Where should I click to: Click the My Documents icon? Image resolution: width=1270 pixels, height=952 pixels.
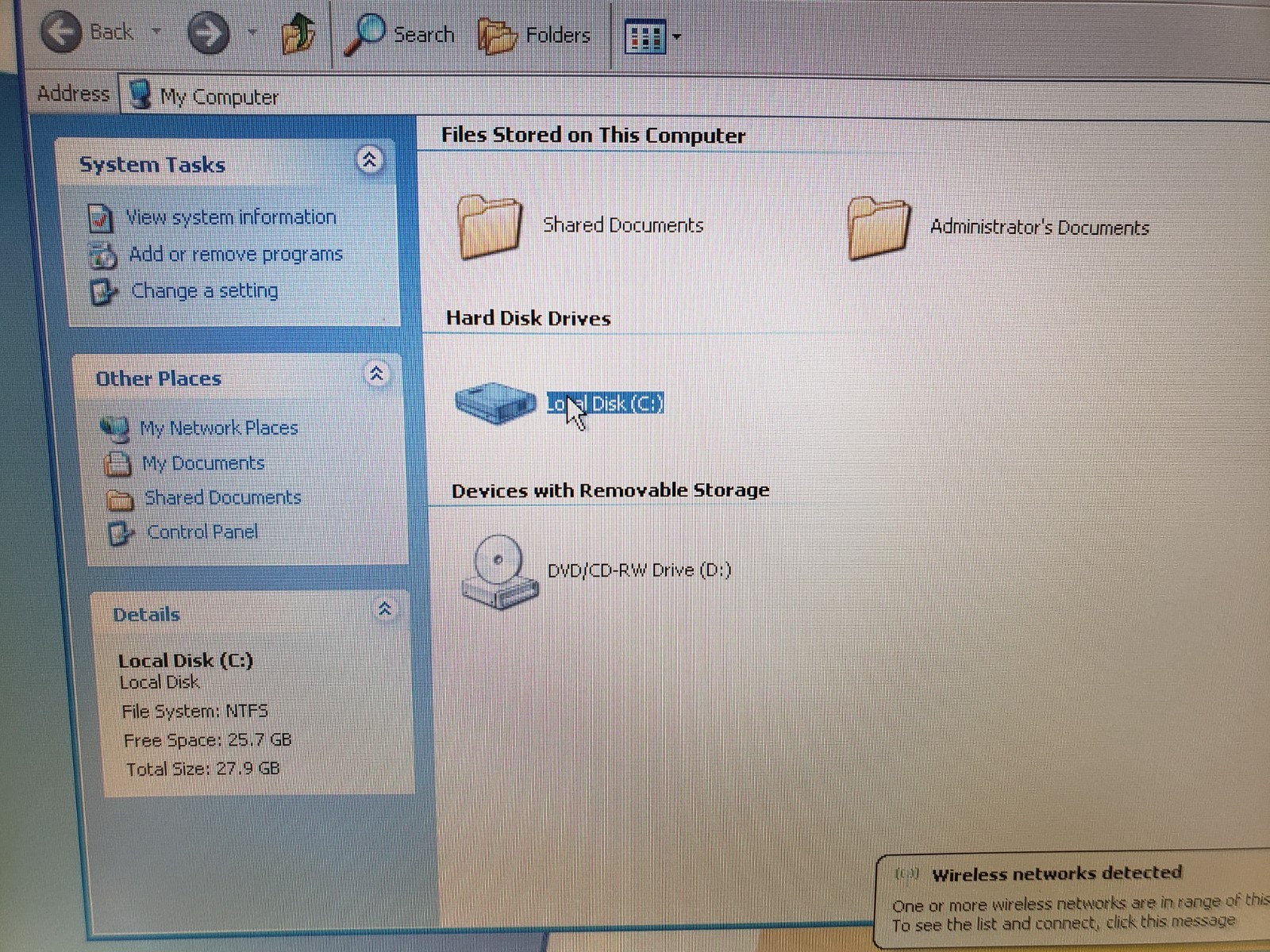tap(117, 463)
